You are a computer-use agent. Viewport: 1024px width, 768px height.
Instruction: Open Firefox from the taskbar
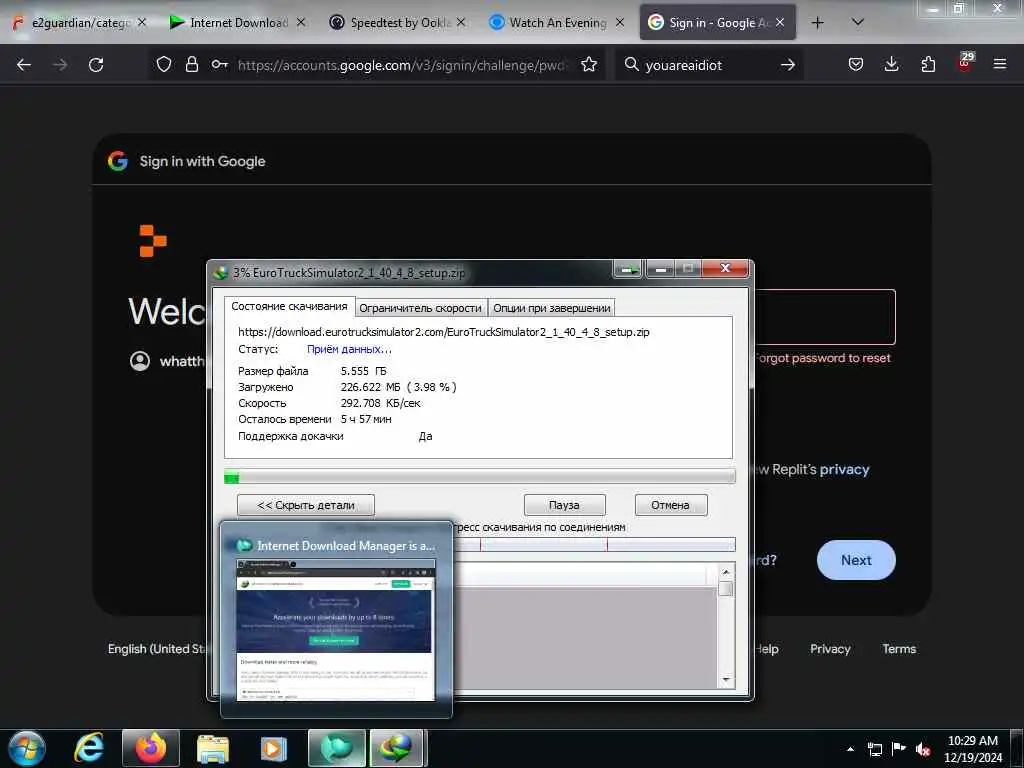pyautogui.click(x=151, y=748)
